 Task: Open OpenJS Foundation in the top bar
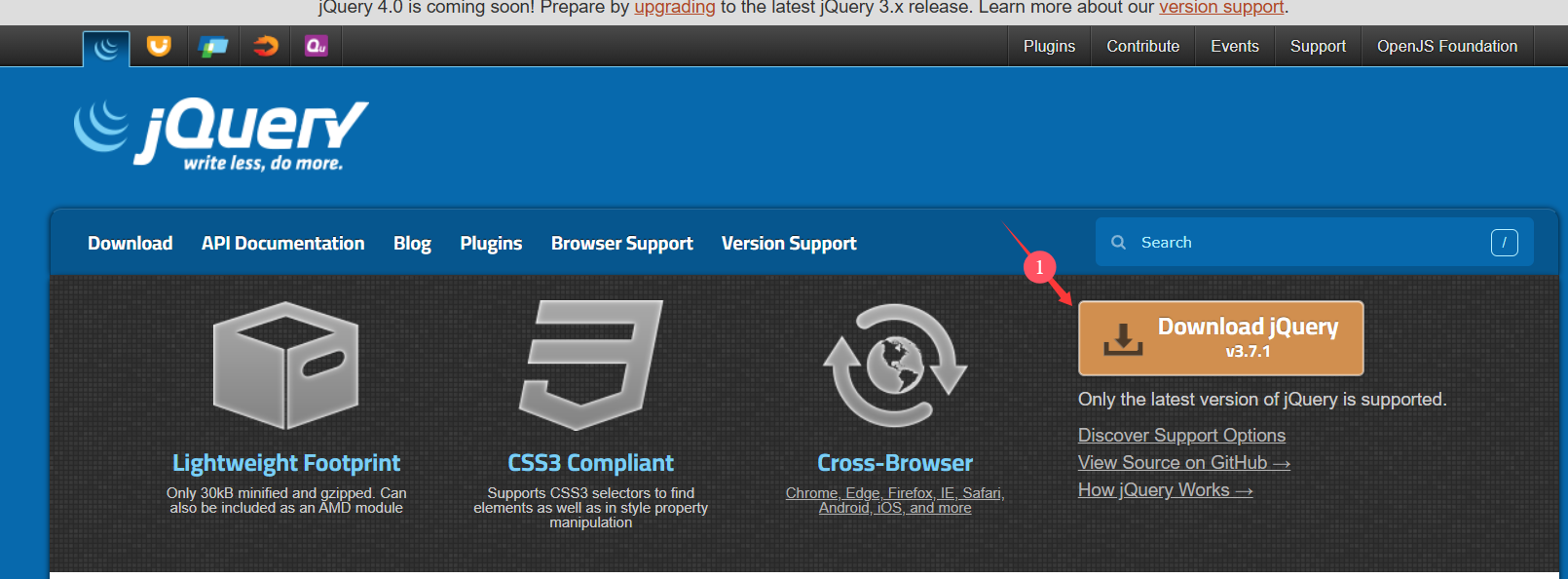tap(1447, 46)
